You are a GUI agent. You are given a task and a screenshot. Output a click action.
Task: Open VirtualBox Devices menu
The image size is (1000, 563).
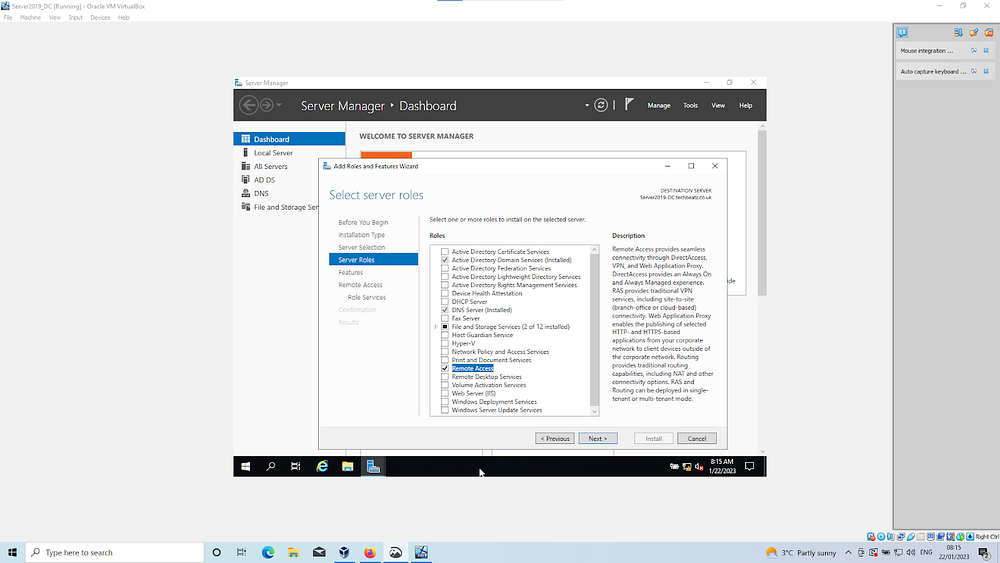(x=100, y=18)
